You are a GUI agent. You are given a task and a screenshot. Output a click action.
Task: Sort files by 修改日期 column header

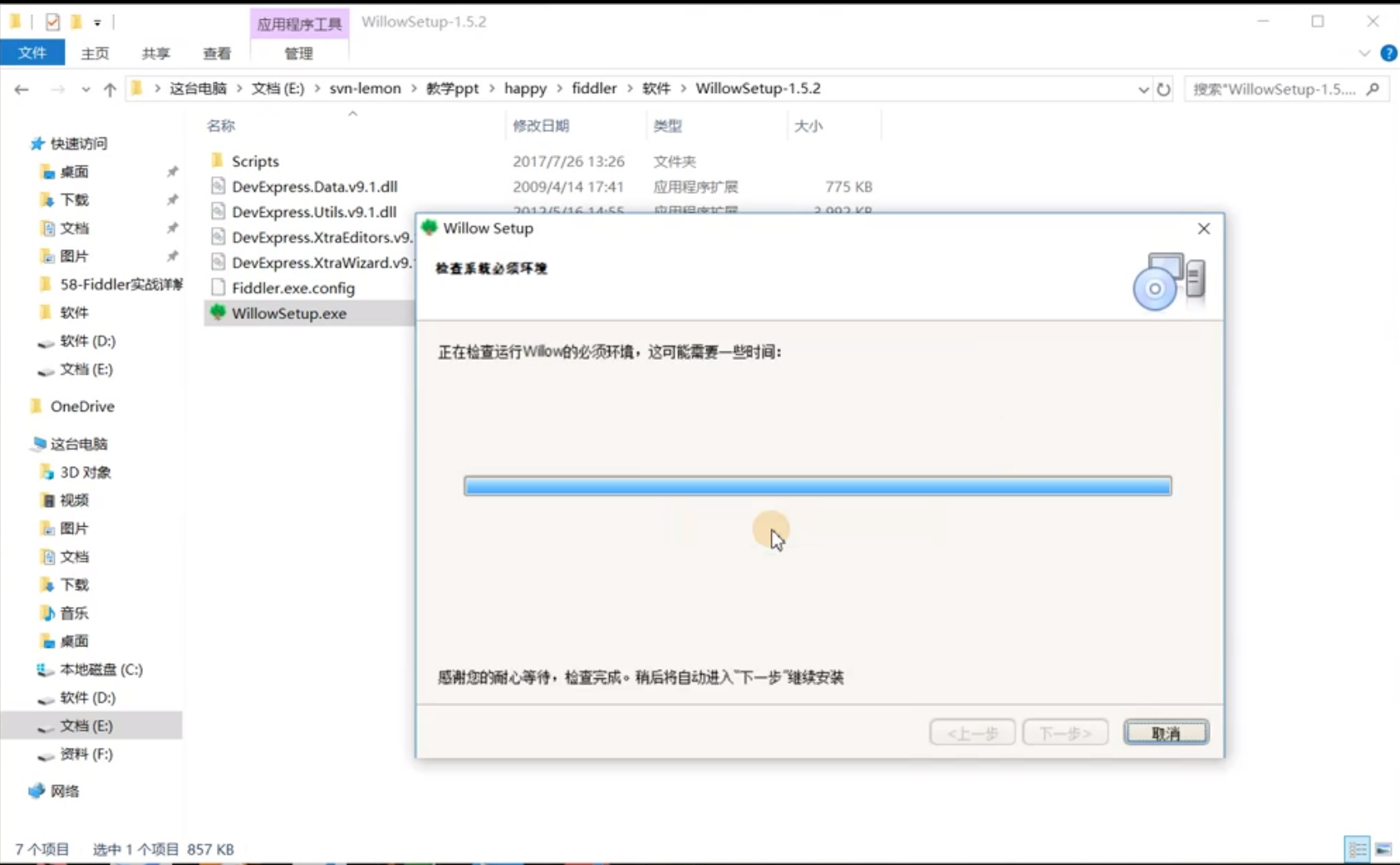tap(541, 125)
